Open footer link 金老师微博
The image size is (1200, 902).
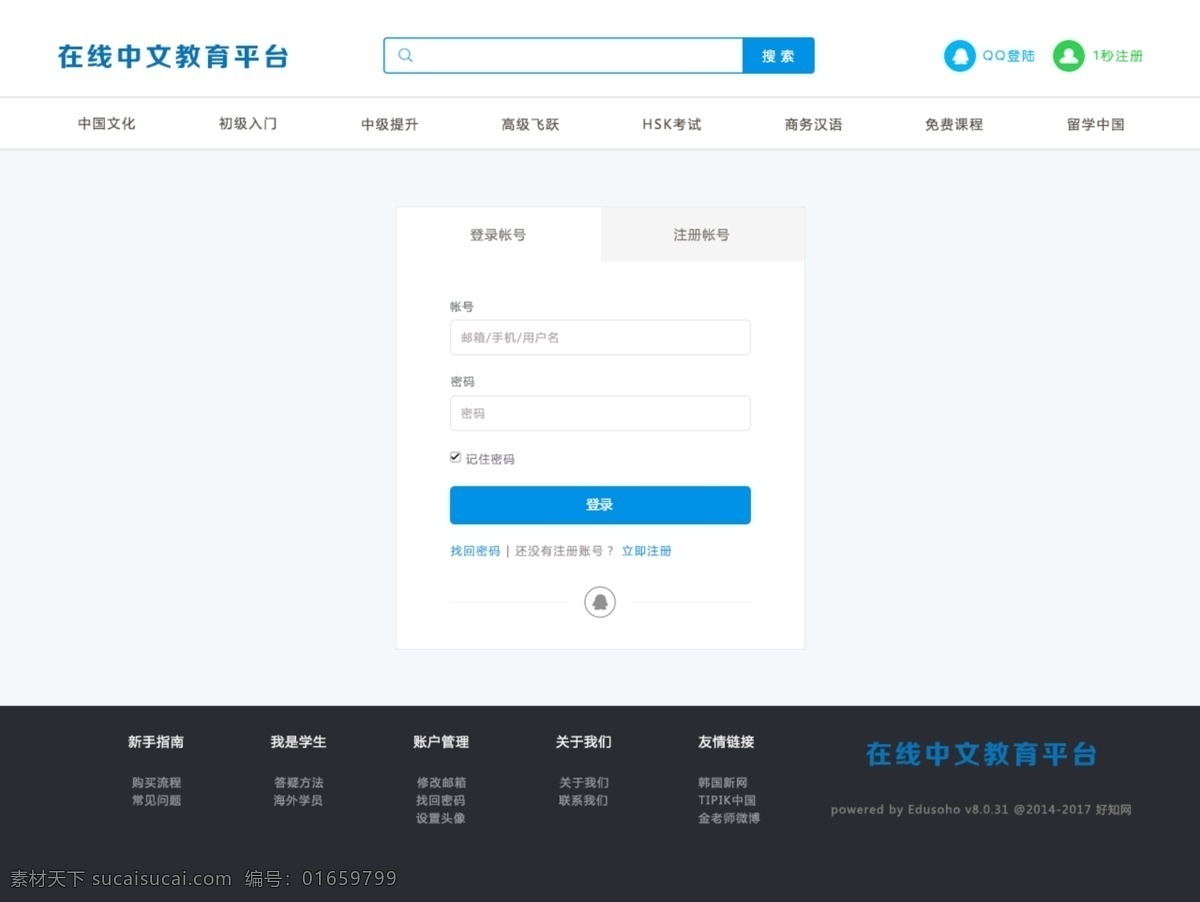point(729,818)
